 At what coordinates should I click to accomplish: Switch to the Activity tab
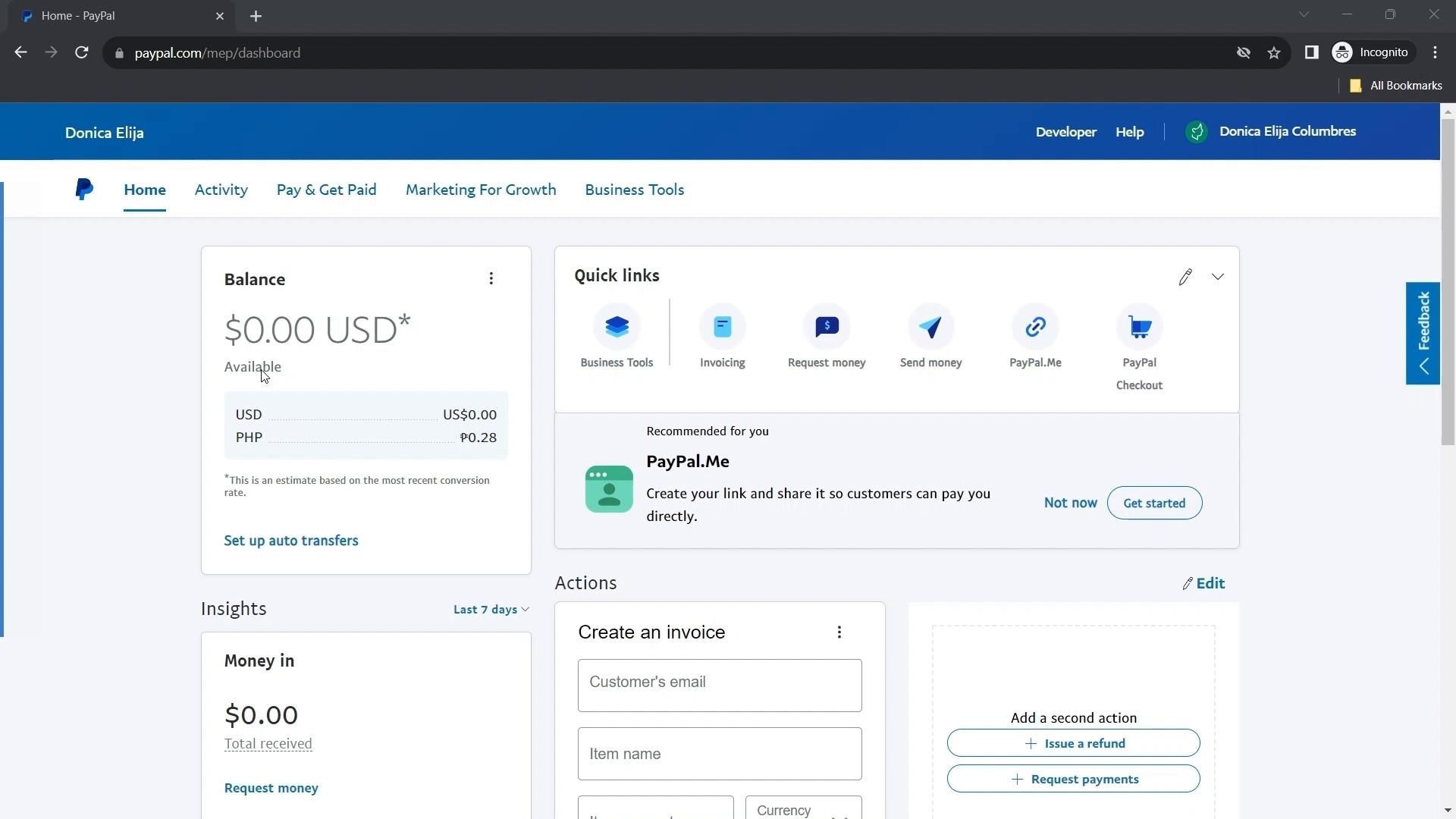click(221, 190)
